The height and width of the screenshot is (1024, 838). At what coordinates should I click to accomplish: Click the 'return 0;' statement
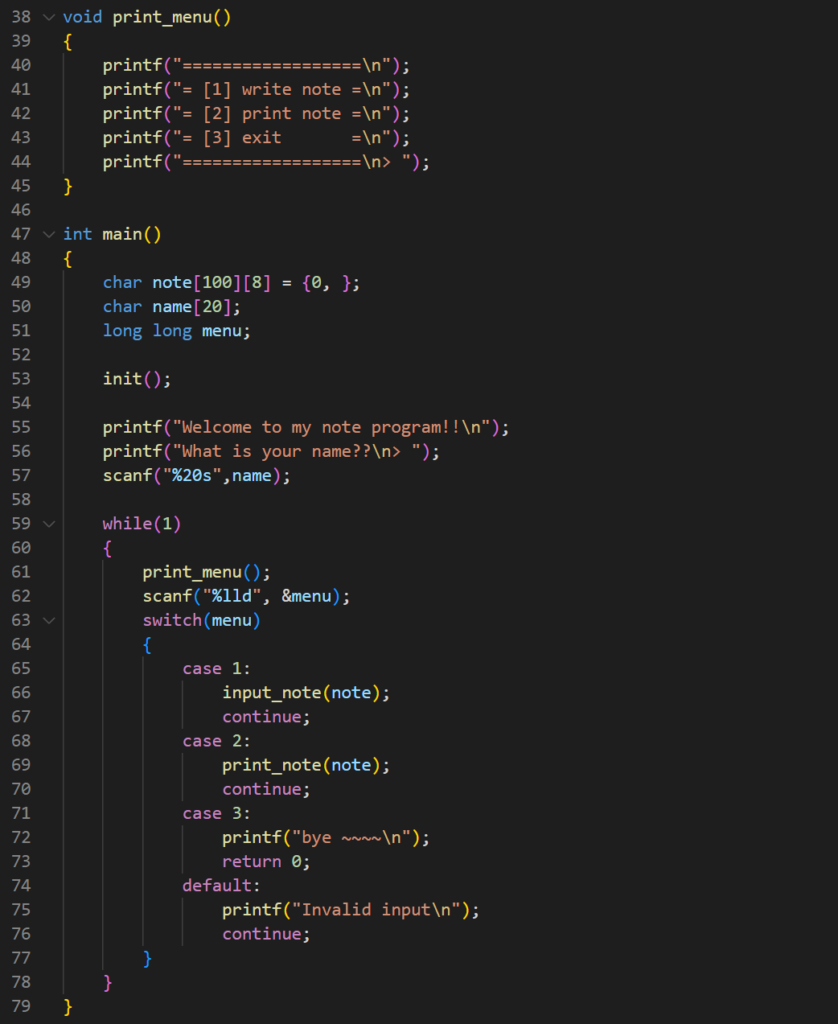pos(266,862)
